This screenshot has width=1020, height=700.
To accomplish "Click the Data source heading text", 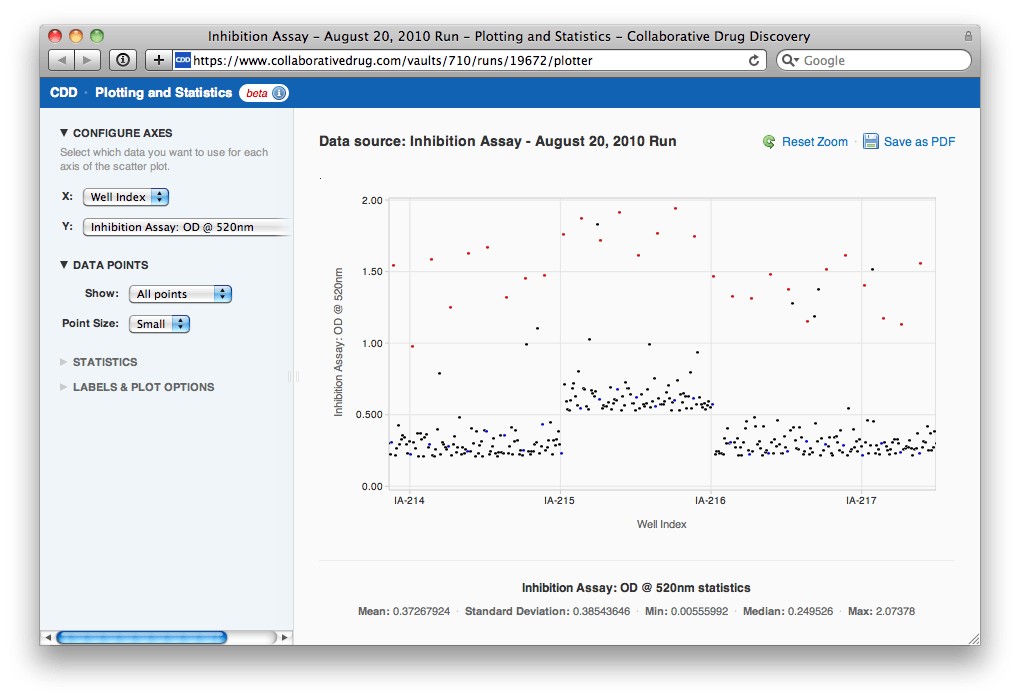I will pyautogui.click(x=498, y=141).
